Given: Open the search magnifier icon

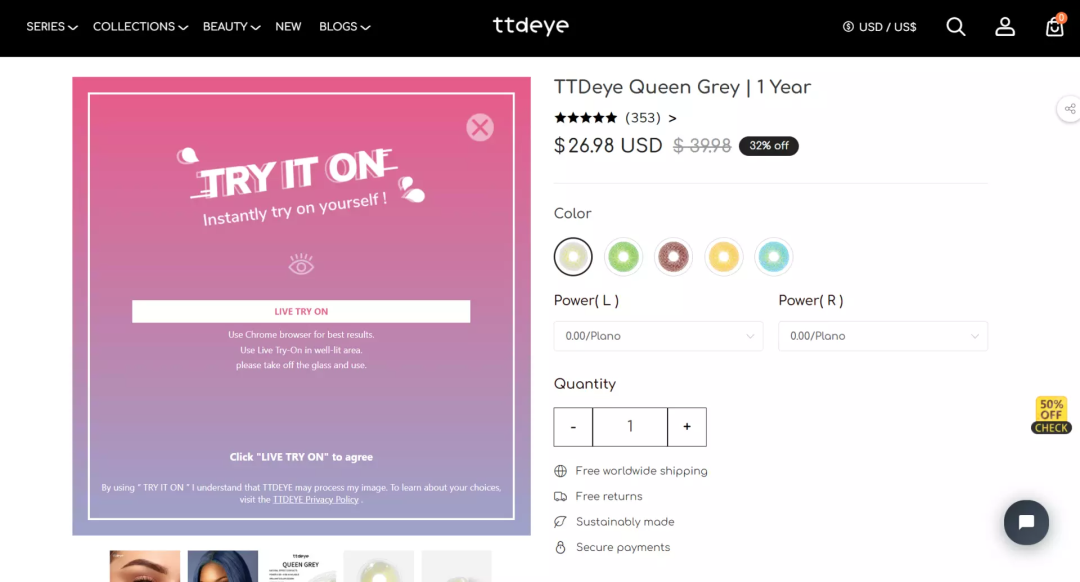Looking at the screenshot, I should tap(955, 27).
